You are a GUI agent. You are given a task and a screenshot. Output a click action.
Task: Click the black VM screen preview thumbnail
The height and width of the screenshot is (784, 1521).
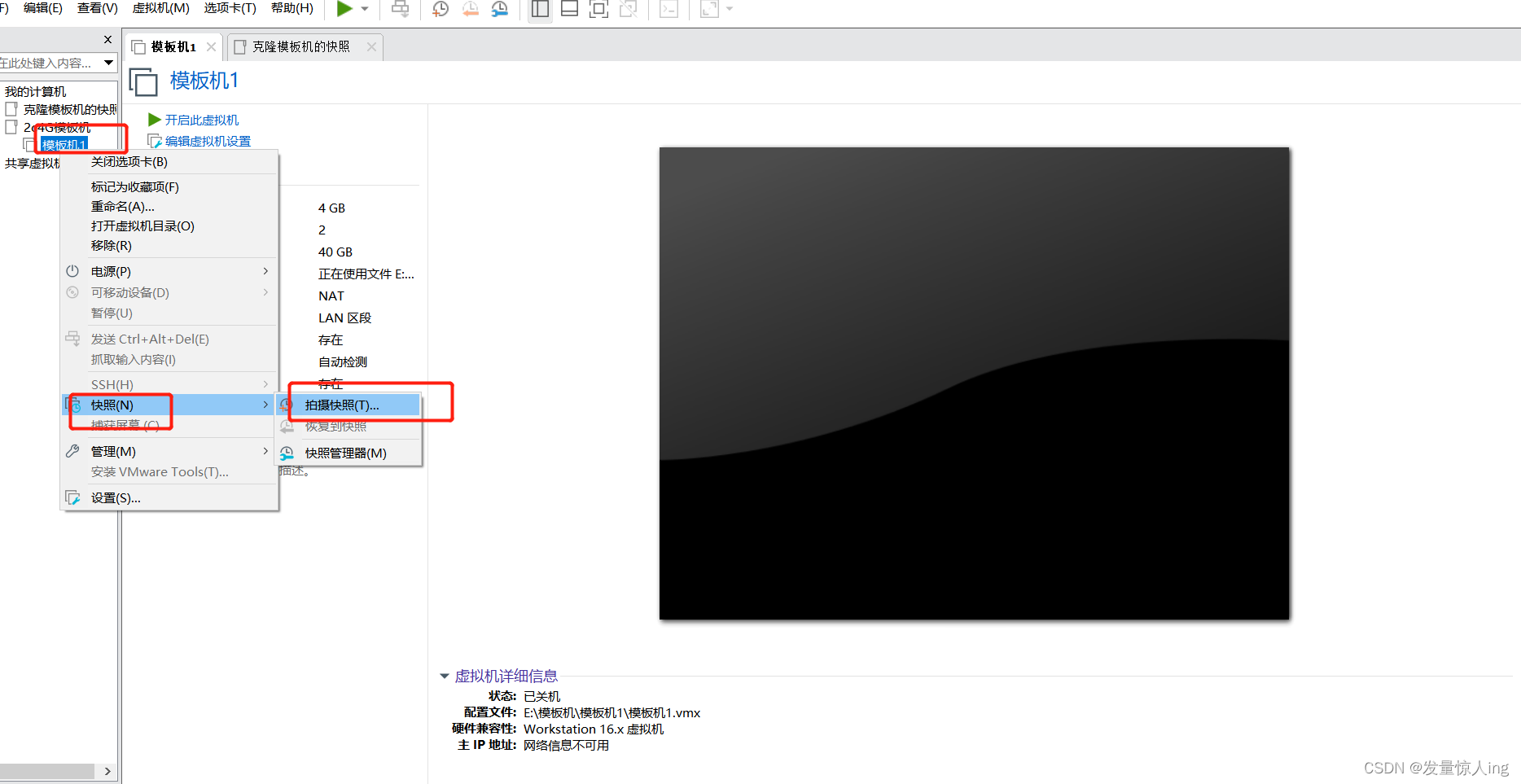point(974,383)
